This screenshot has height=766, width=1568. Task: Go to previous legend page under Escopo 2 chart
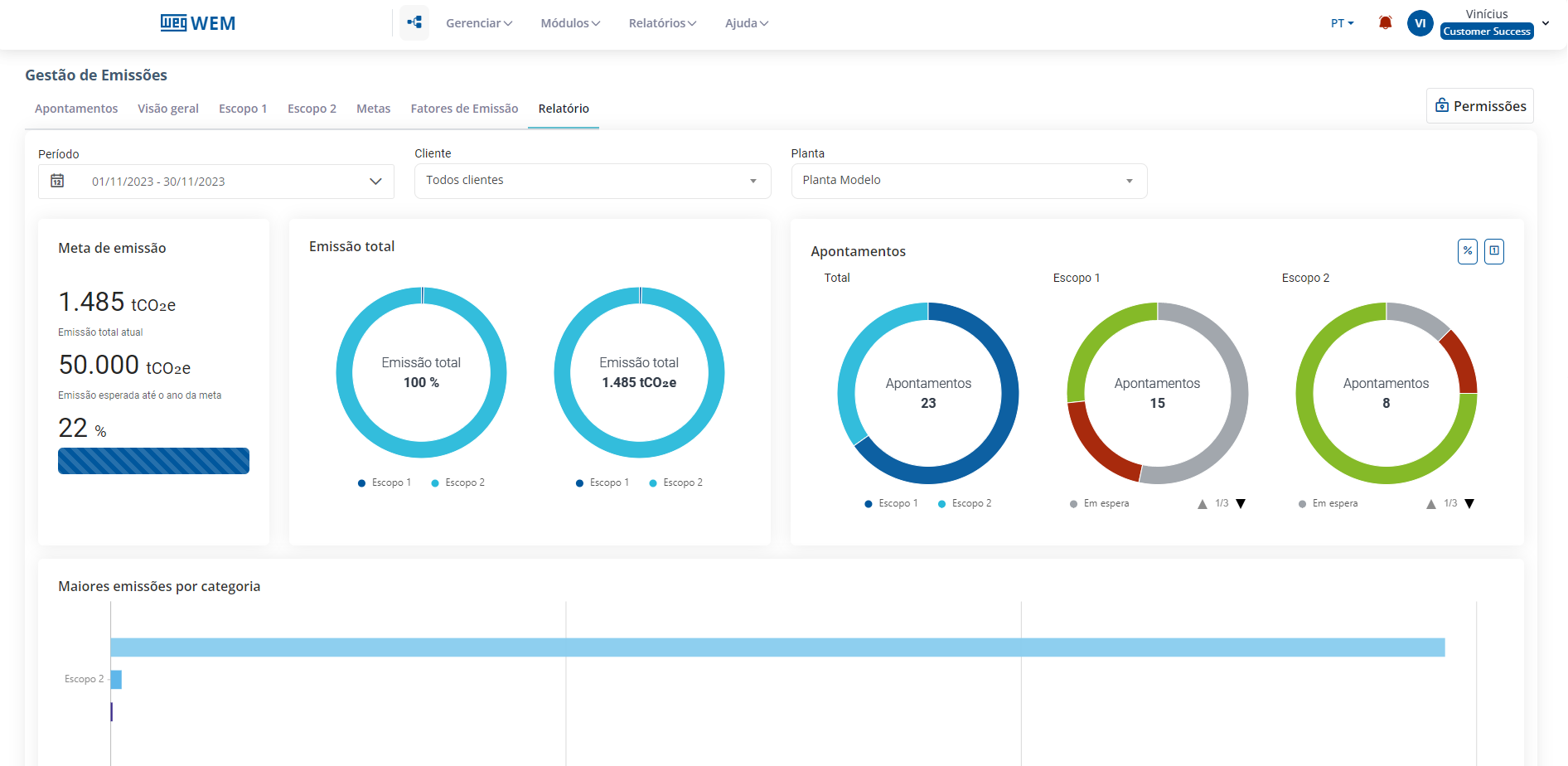point(1430,504)
